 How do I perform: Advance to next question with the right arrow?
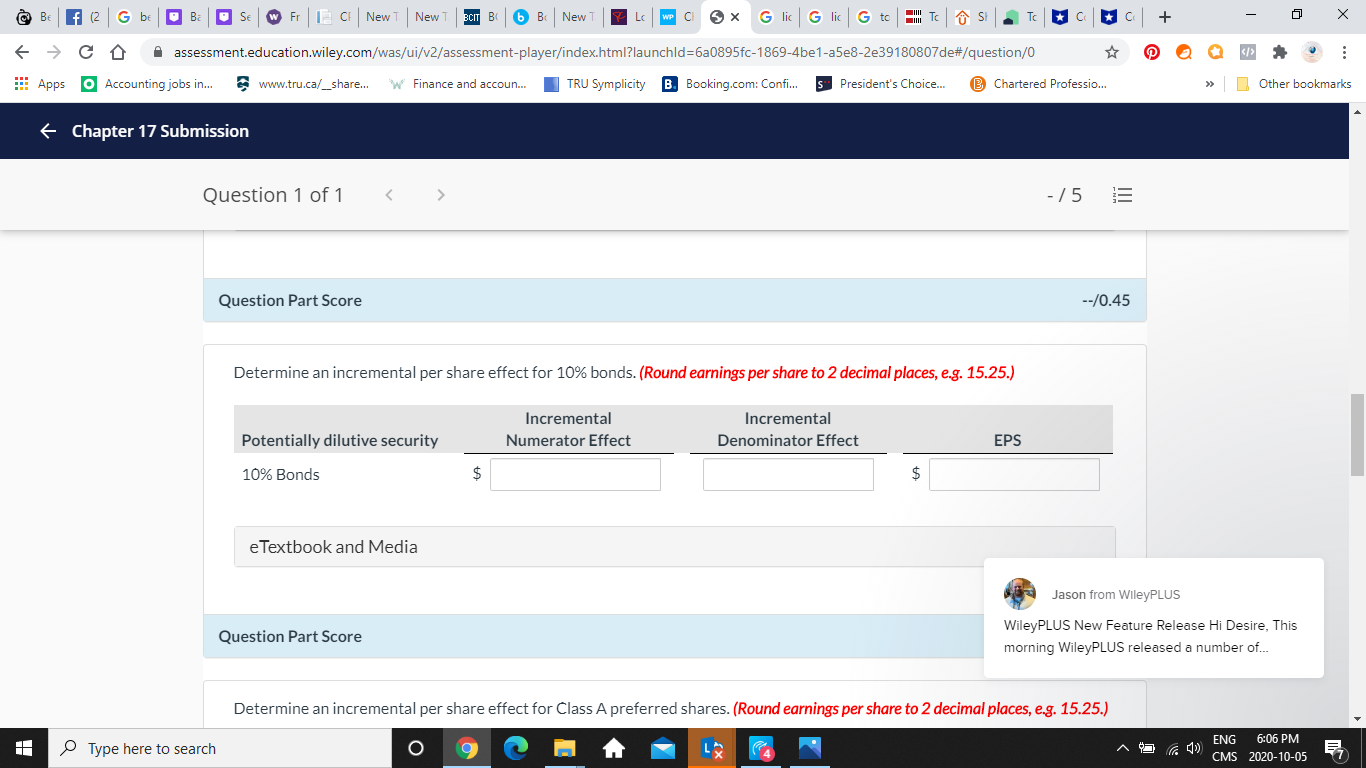click(440, 195)
